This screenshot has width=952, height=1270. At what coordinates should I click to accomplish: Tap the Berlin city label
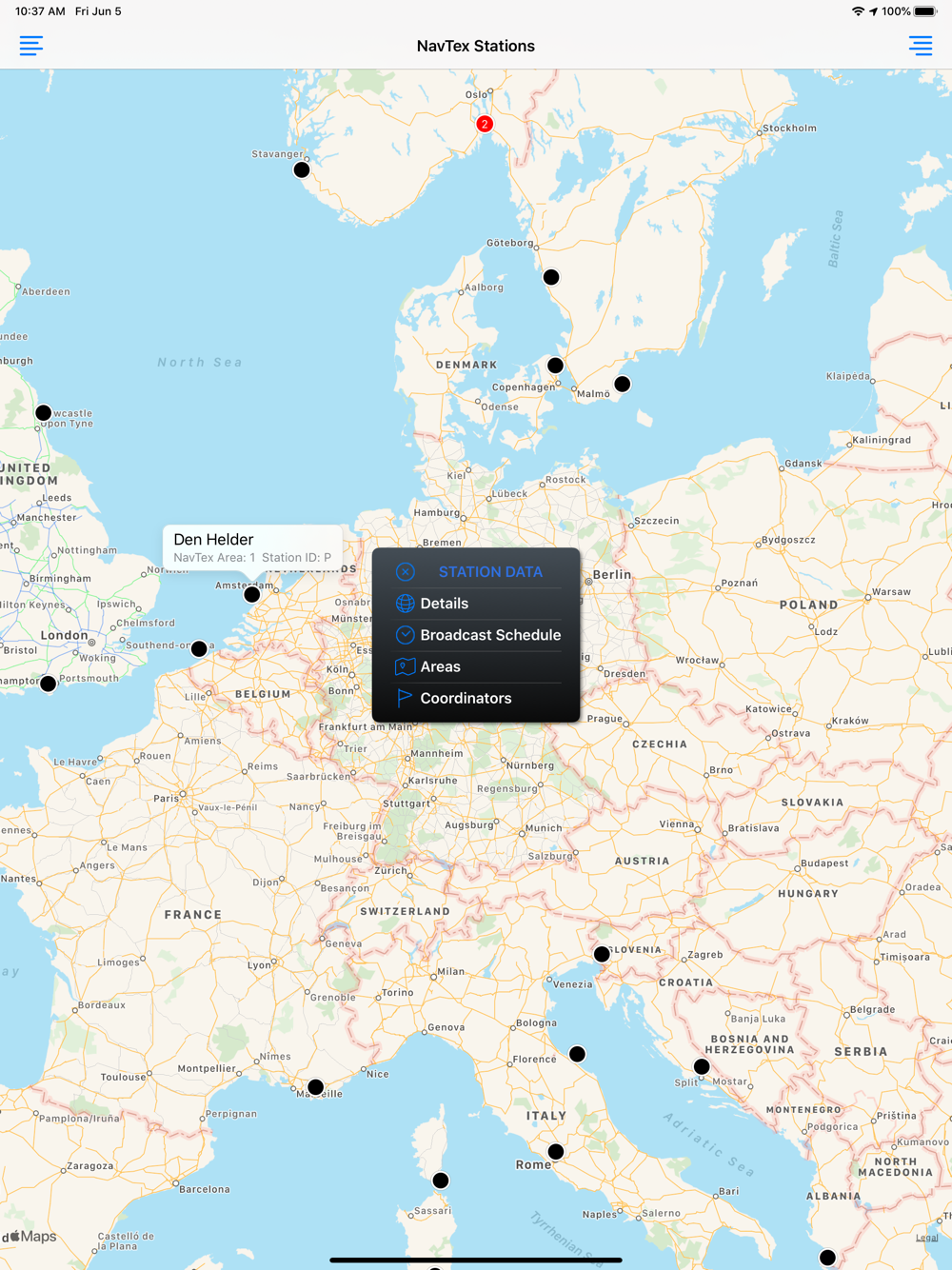pyautogui.click(x=612, y=575)
